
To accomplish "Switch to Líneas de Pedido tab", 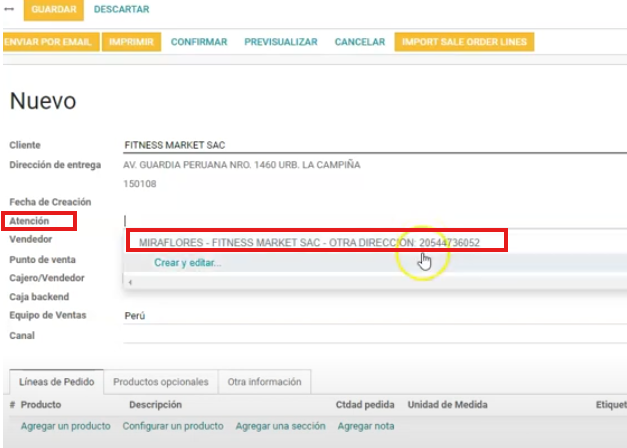I will pos(56,382).
